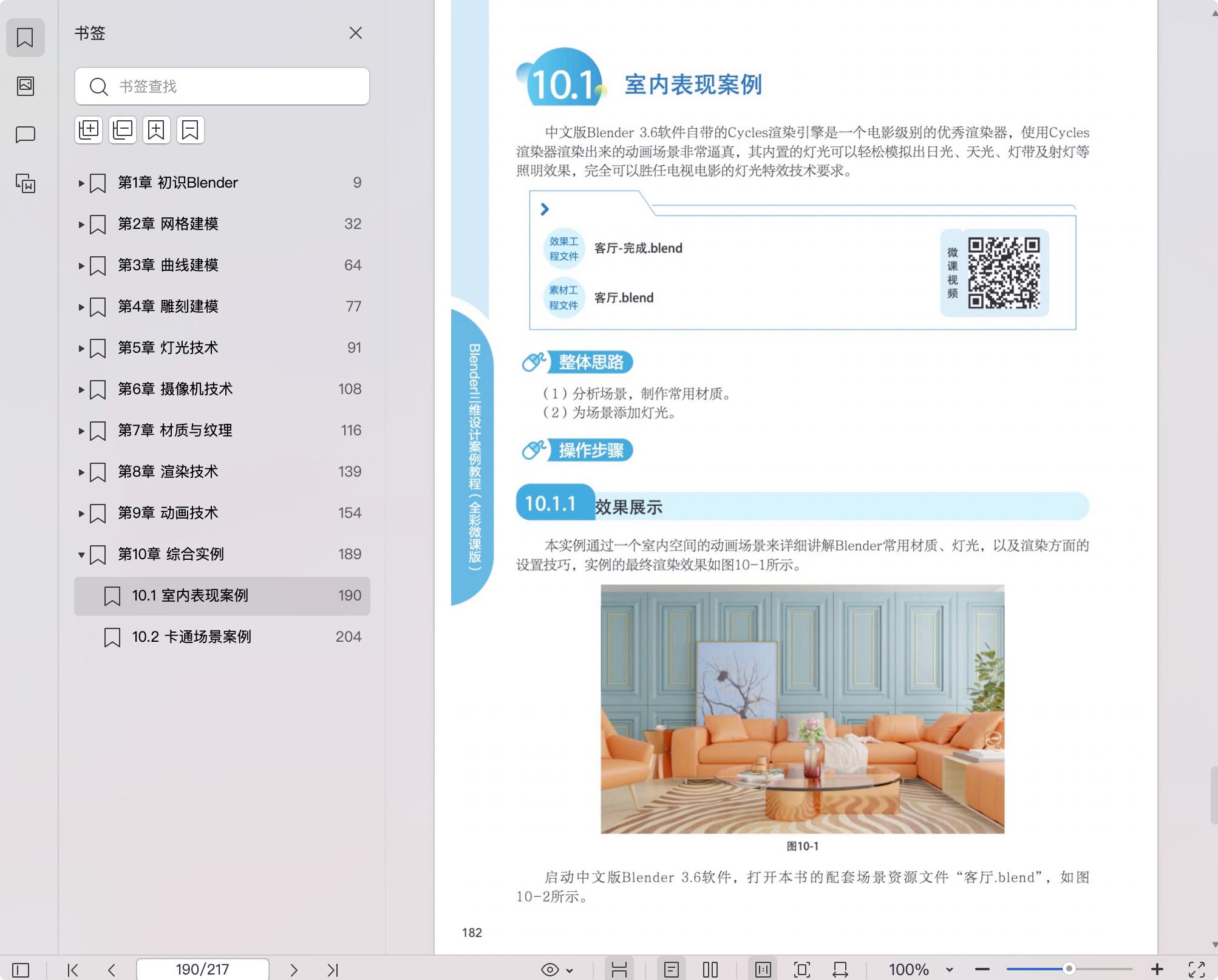Expand chapter 9 动画技术
Image resolution: width=1218 pixels, height=980 pixels.
[x=81, y=513]
